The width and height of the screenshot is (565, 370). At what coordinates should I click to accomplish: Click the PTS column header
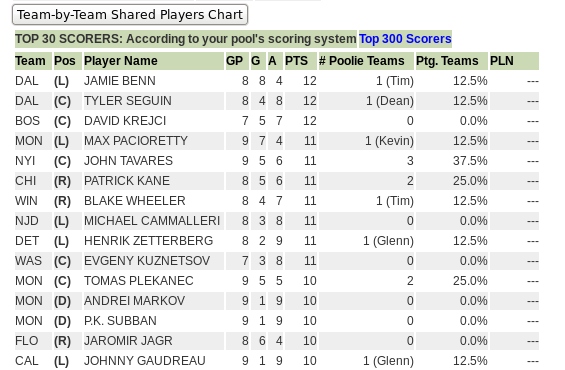[x=301, y=61]
